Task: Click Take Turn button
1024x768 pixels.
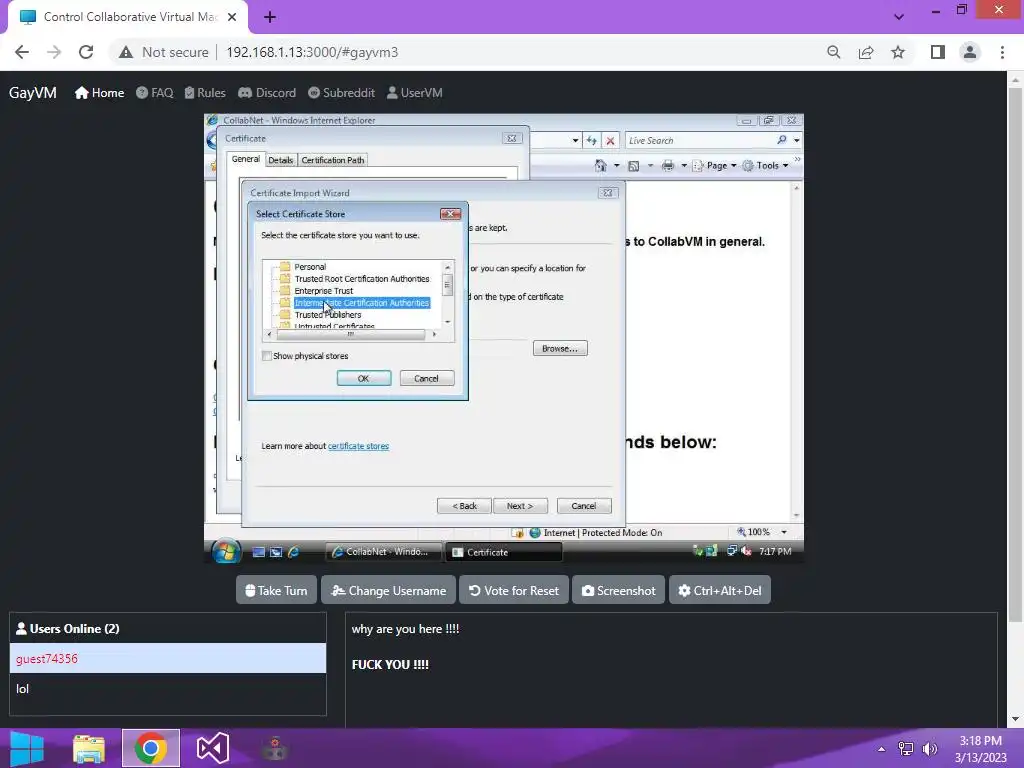Action: [276, 590]
